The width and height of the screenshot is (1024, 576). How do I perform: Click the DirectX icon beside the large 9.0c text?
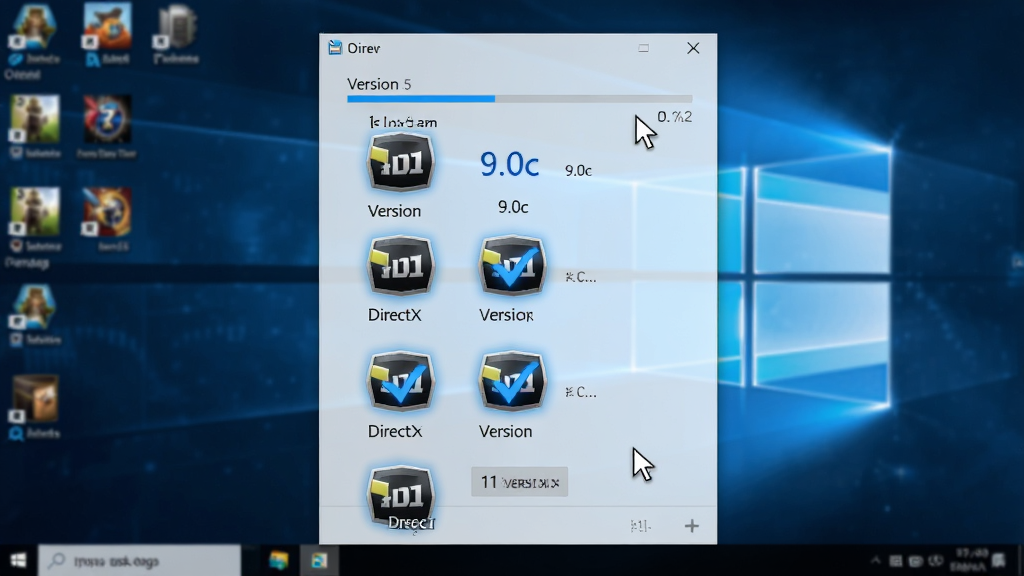coord(400,163)
